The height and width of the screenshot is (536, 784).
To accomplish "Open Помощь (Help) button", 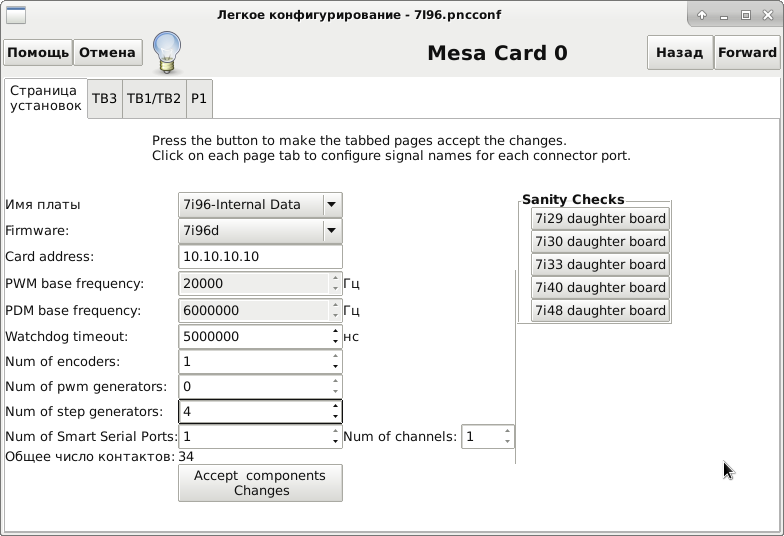I will tap(38, 53).
